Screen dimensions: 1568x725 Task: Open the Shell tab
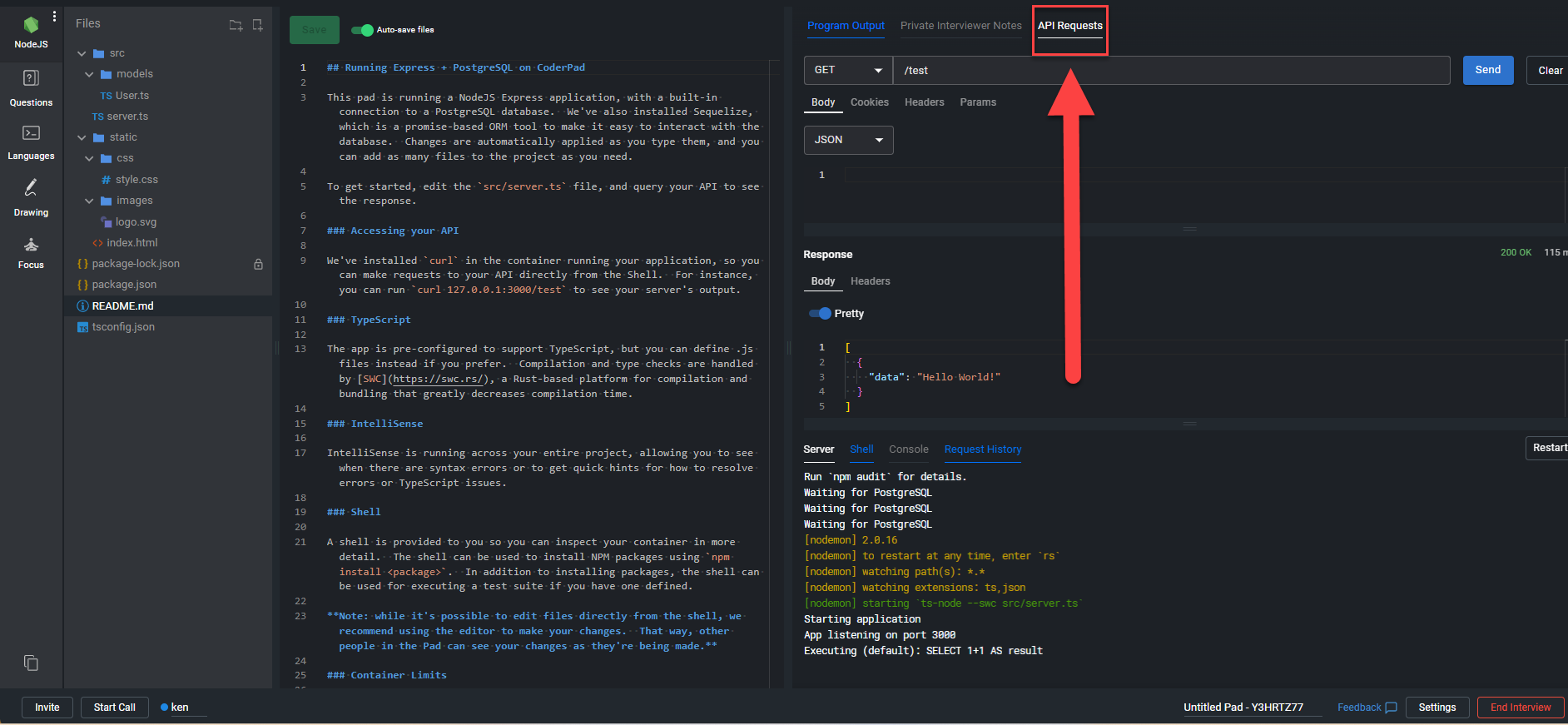pyautogui.click(x=861, y=449)
